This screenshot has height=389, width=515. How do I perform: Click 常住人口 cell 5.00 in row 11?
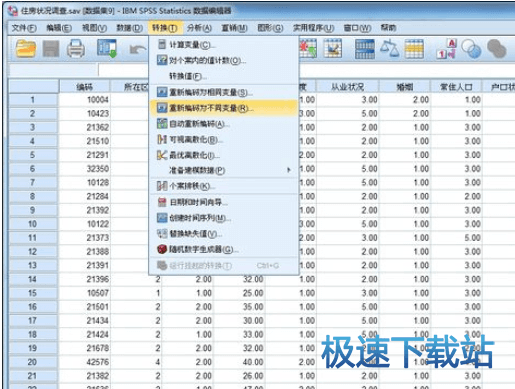click(x=456, y=238)
